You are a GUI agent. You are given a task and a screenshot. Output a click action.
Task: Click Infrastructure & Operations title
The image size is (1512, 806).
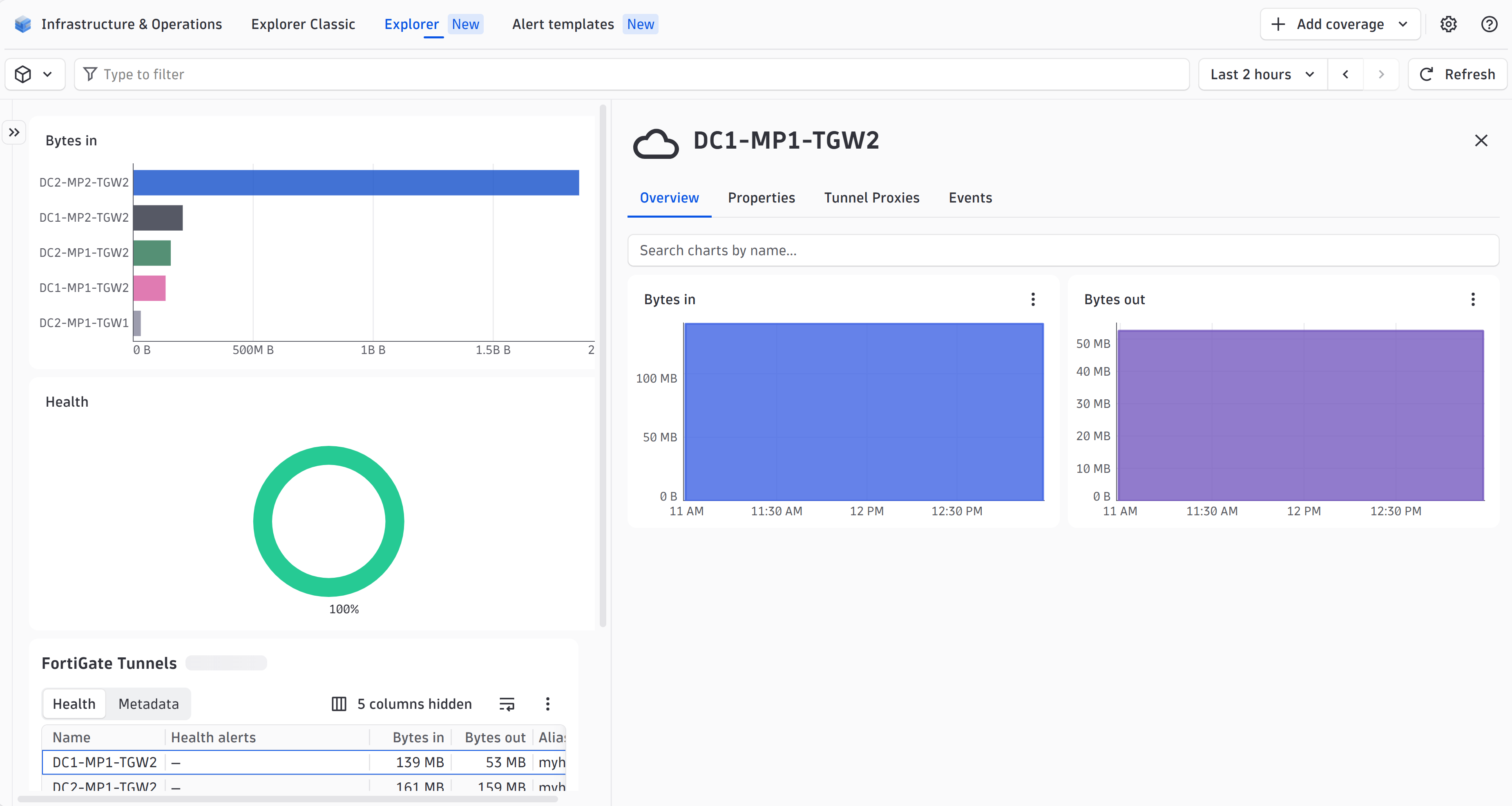(132, 24)
